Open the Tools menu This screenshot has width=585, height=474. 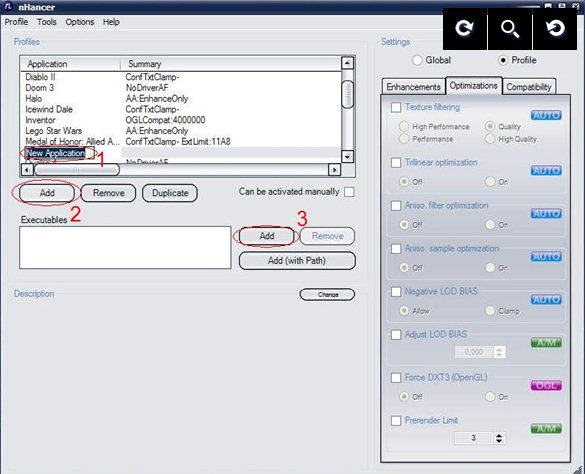click(47, 22)
